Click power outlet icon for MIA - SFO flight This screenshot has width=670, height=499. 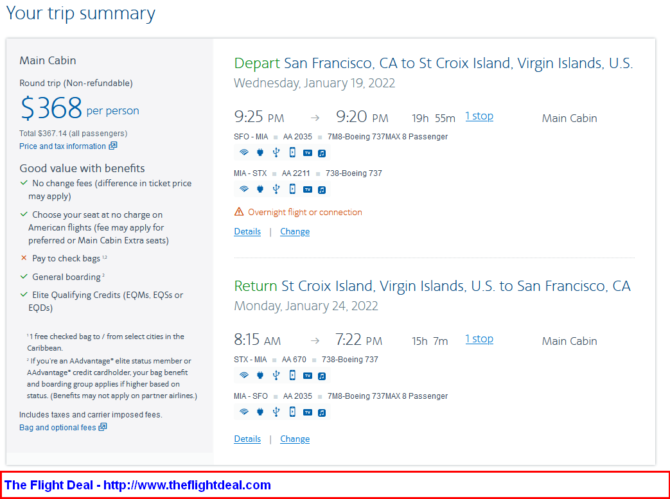pyautogui.click(x=260, y=412)
